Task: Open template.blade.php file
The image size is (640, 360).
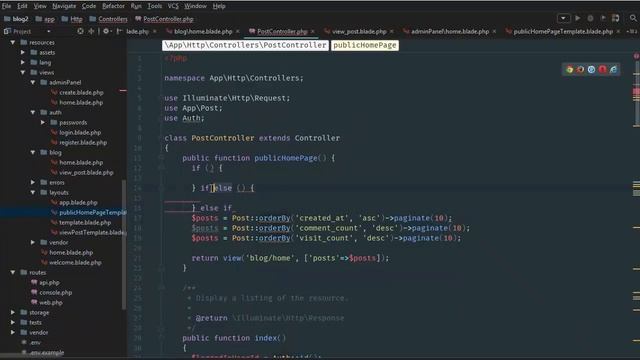Action: [x=85, y=222]
